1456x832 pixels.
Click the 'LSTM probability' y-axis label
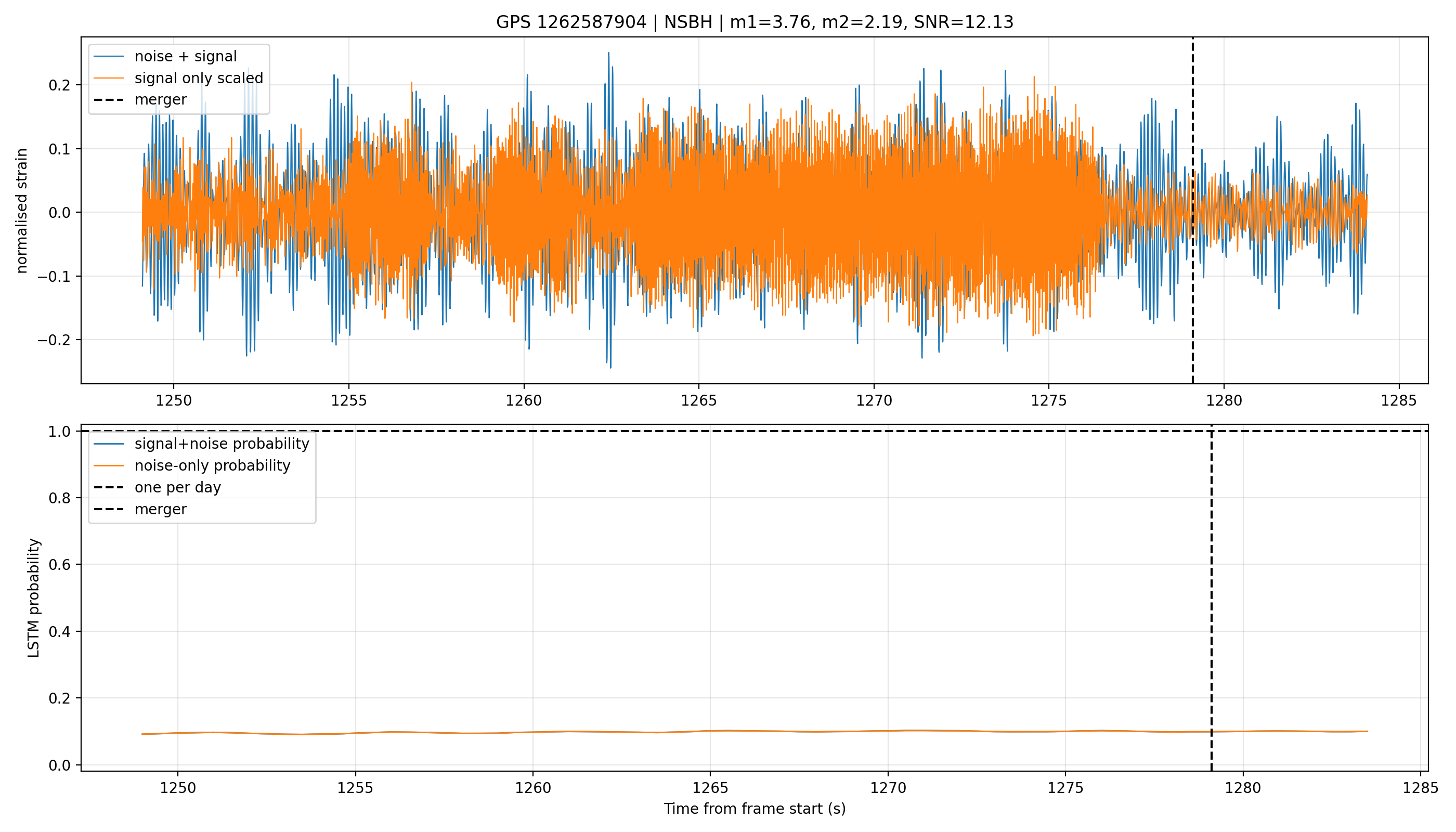point(34,597)
